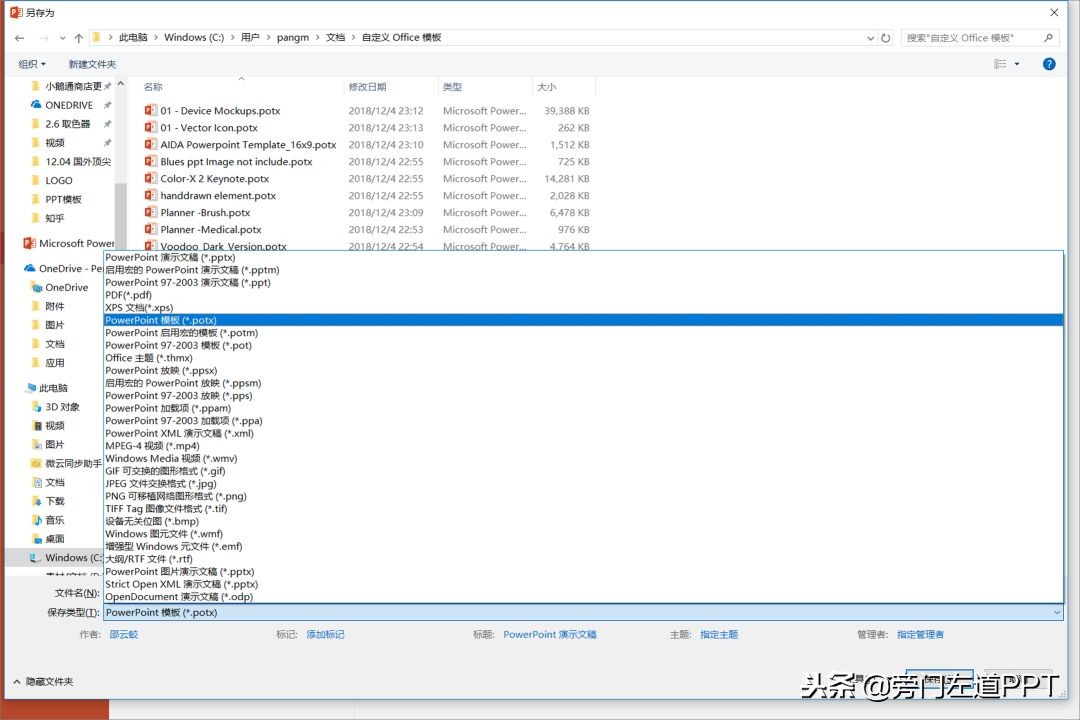This screenshot has height=720, width=1080.
Task: Click 指定主题 link
Action: 719,635
